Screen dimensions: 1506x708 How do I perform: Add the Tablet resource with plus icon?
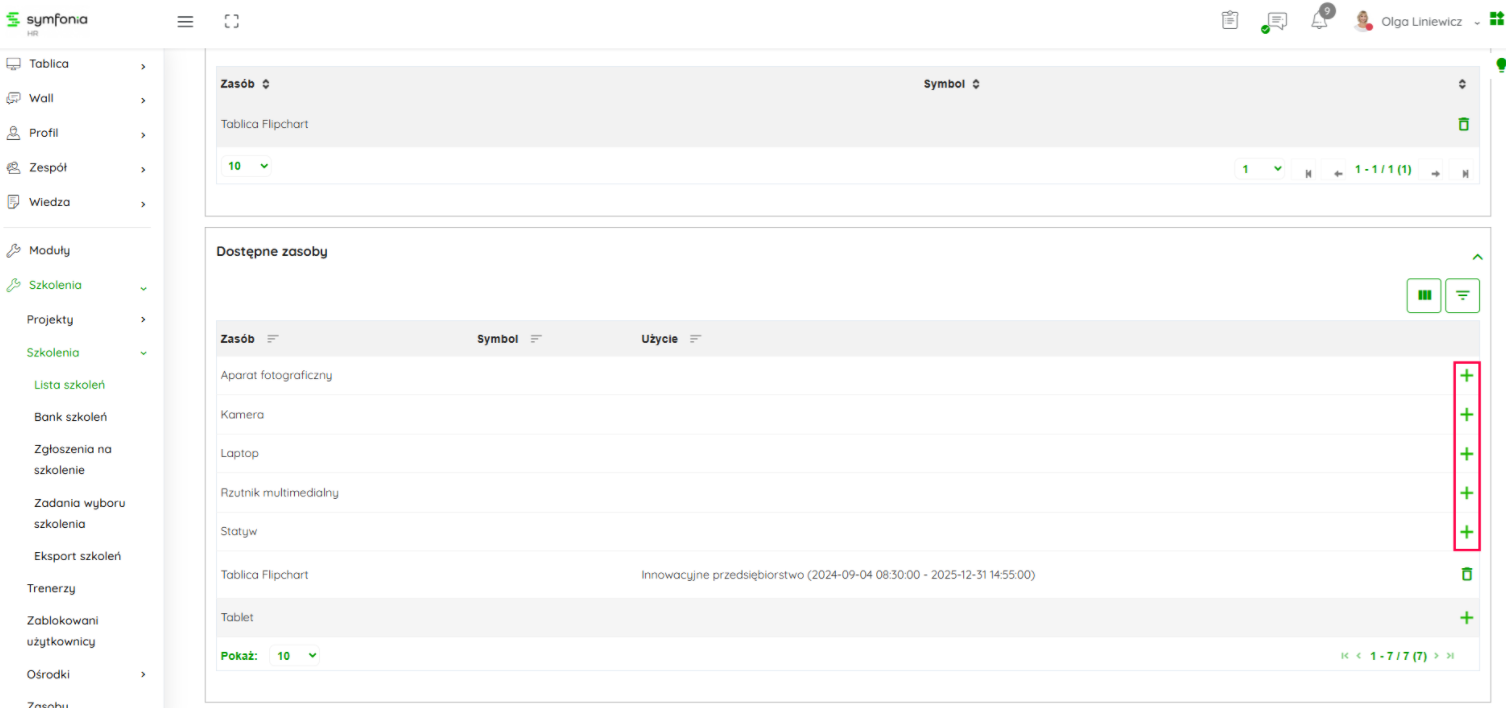pos(1466,618)
